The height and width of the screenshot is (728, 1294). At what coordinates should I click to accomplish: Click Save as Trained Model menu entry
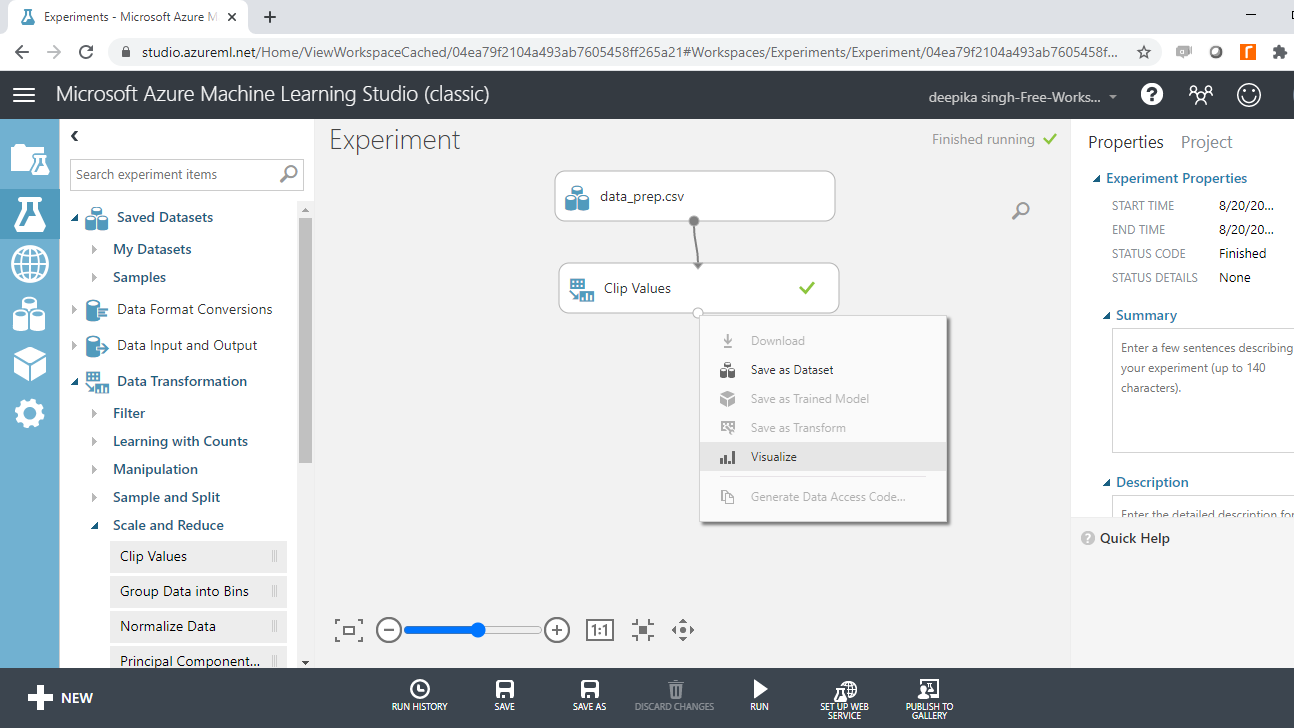[x=823, y=399]
